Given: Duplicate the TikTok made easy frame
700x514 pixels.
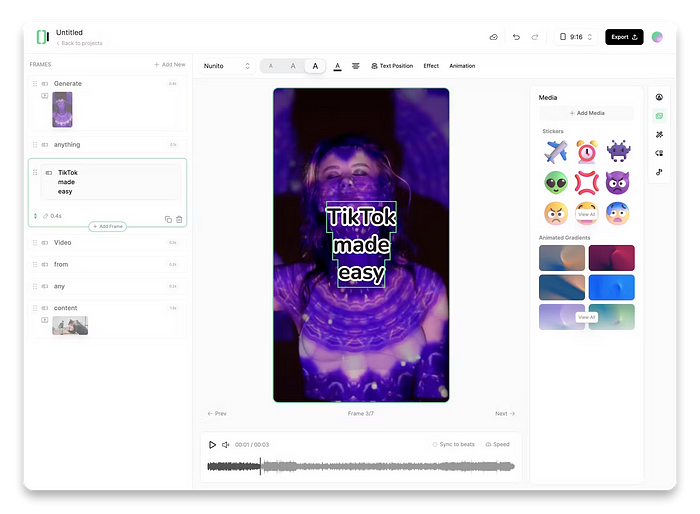Looking at the screenshot, I should point(168,219).
